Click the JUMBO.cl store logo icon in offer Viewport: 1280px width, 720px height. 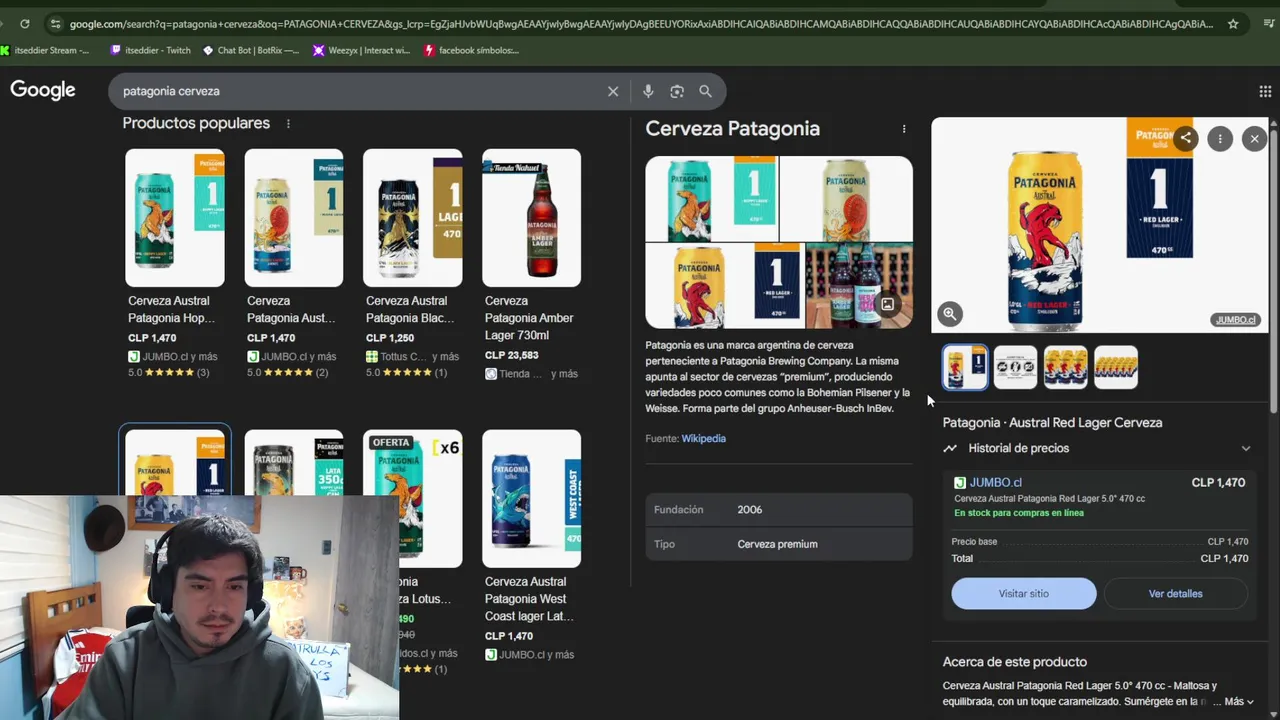tap(960, 483)
